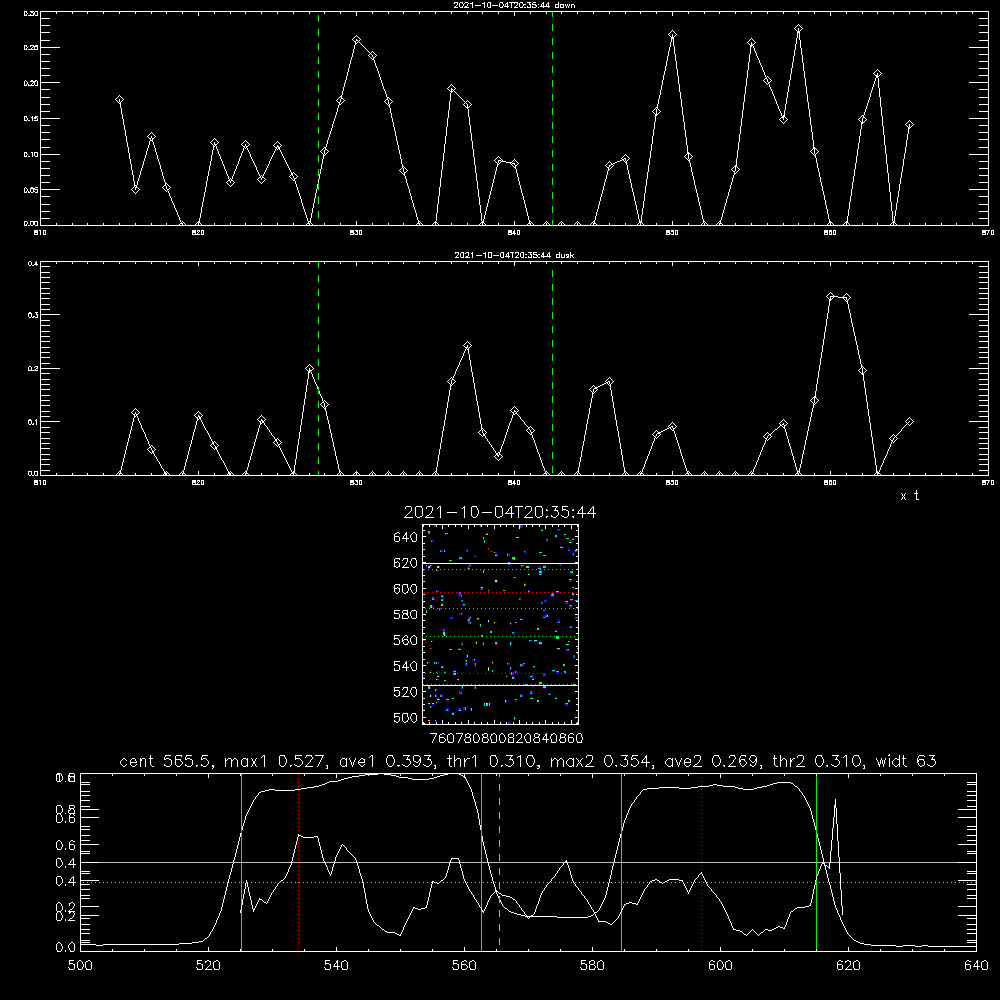Click the dusk peak diamond at x=837
Image resolution: width=1000 pixels, height=1000 pixels.
pyautogui.click(x=467, y=346)
